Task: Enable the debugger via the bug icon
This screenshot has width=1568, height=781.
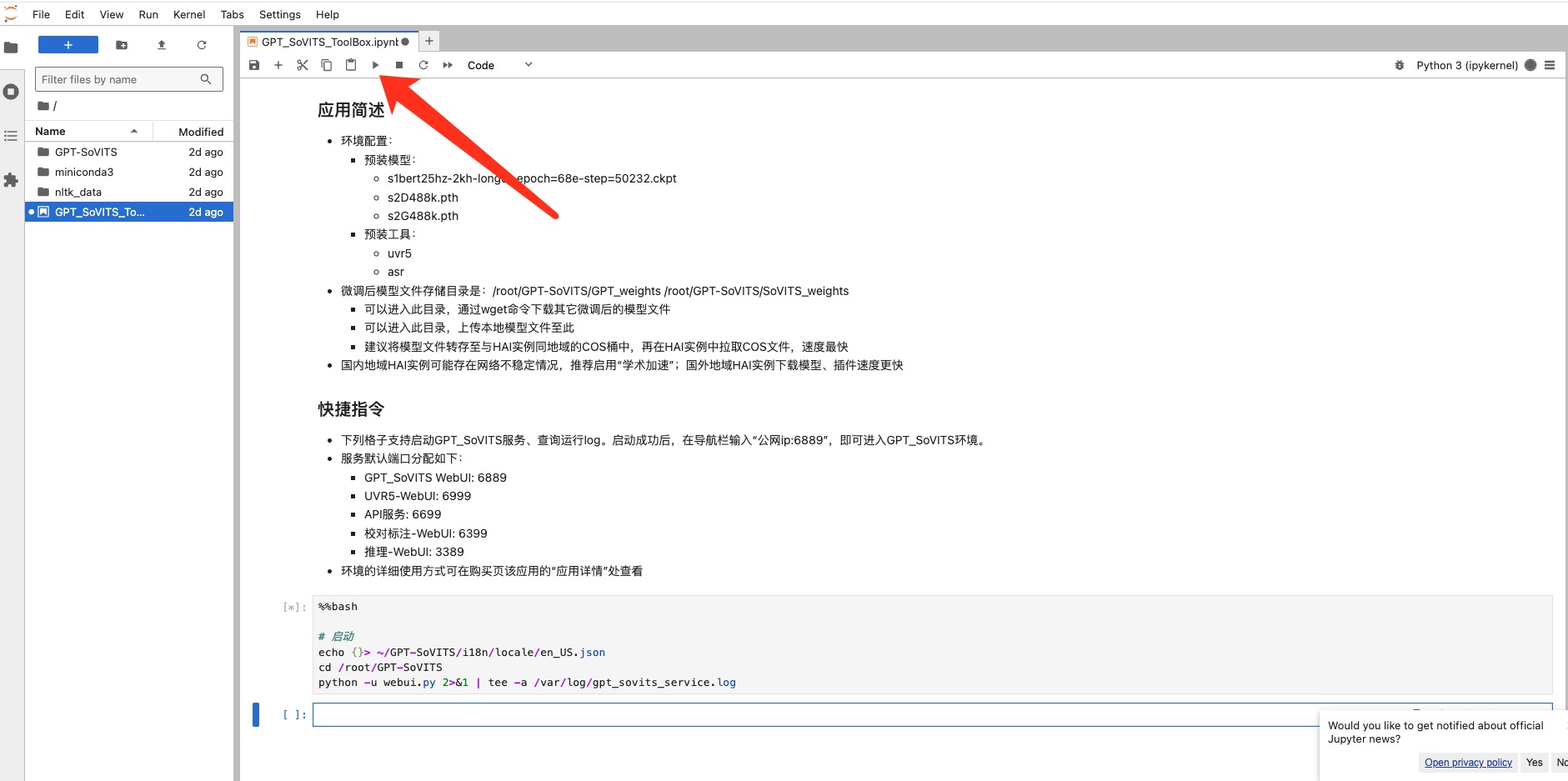Action: tap(1399, 65)
